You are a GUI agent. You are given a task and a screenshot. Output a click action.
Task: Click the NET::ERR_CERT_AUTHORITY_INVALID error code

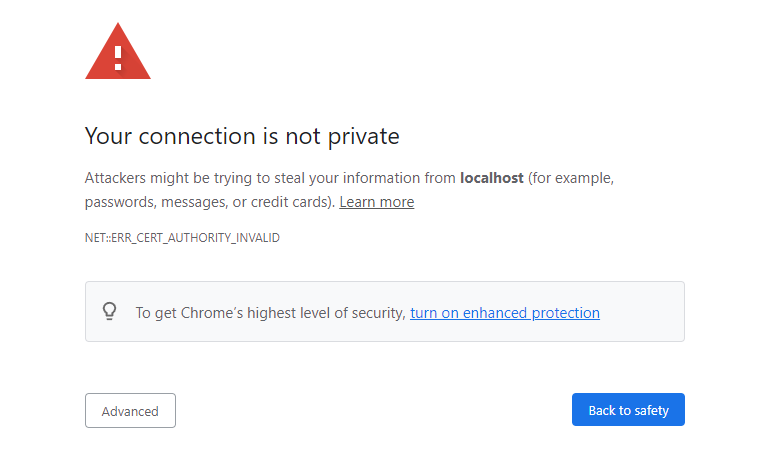click(182, 238)
